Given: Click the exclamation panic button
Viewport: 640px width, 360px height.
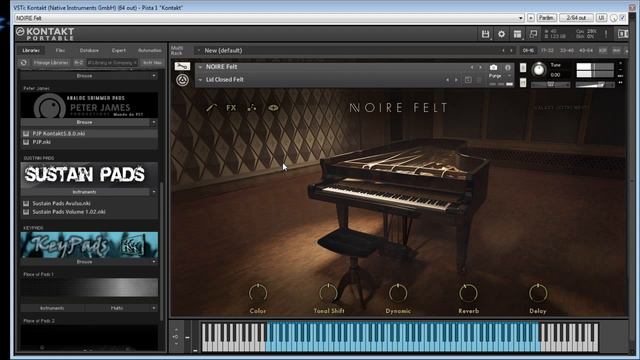Looking at the screenshot, I should point(606,34).
